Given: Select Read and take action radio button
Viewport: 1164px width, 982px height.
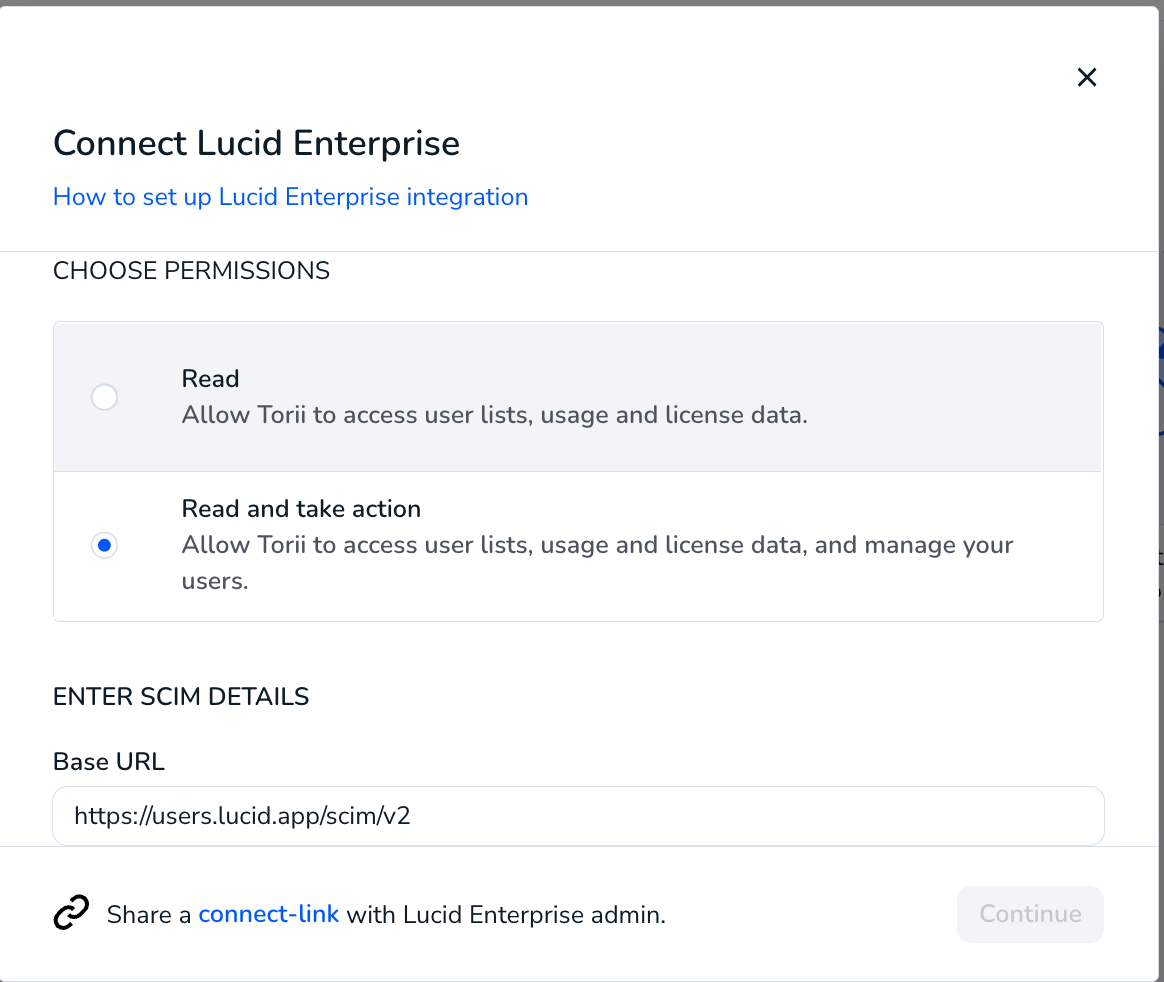Looking at the screenshot, I should pos(105,546).
